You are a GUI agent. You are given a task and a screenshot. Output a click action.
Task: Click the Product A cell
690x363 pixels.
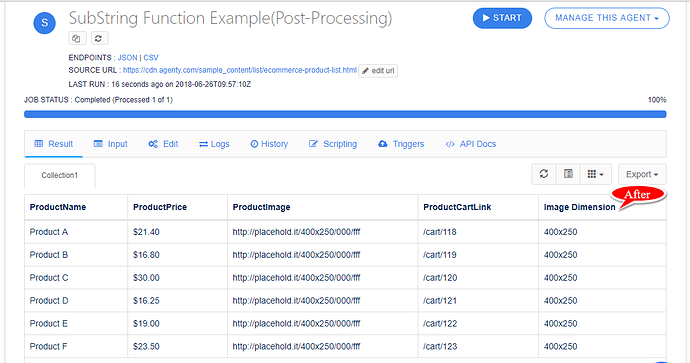click(76, 232)
